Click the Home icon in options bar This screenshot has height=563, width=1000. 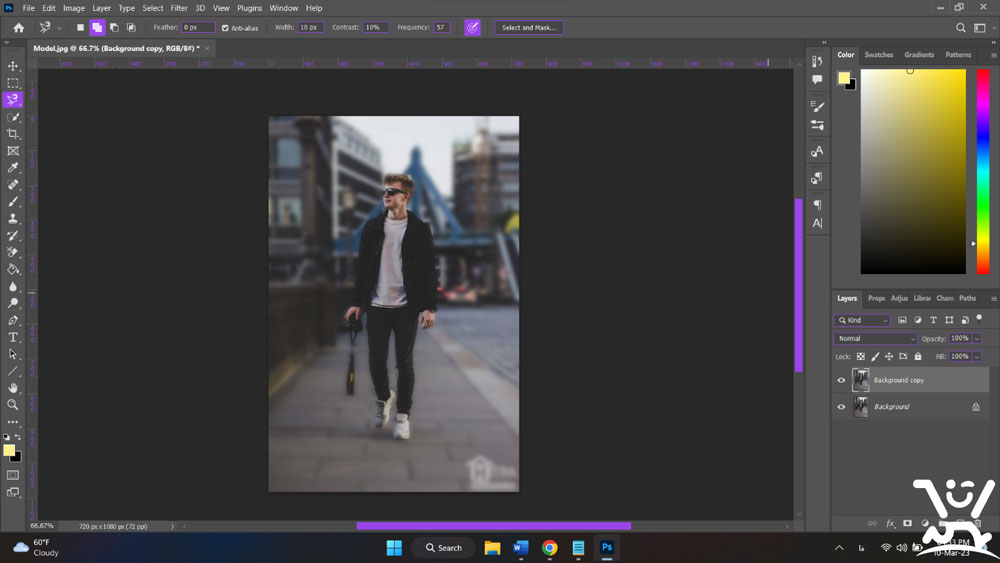18,27
